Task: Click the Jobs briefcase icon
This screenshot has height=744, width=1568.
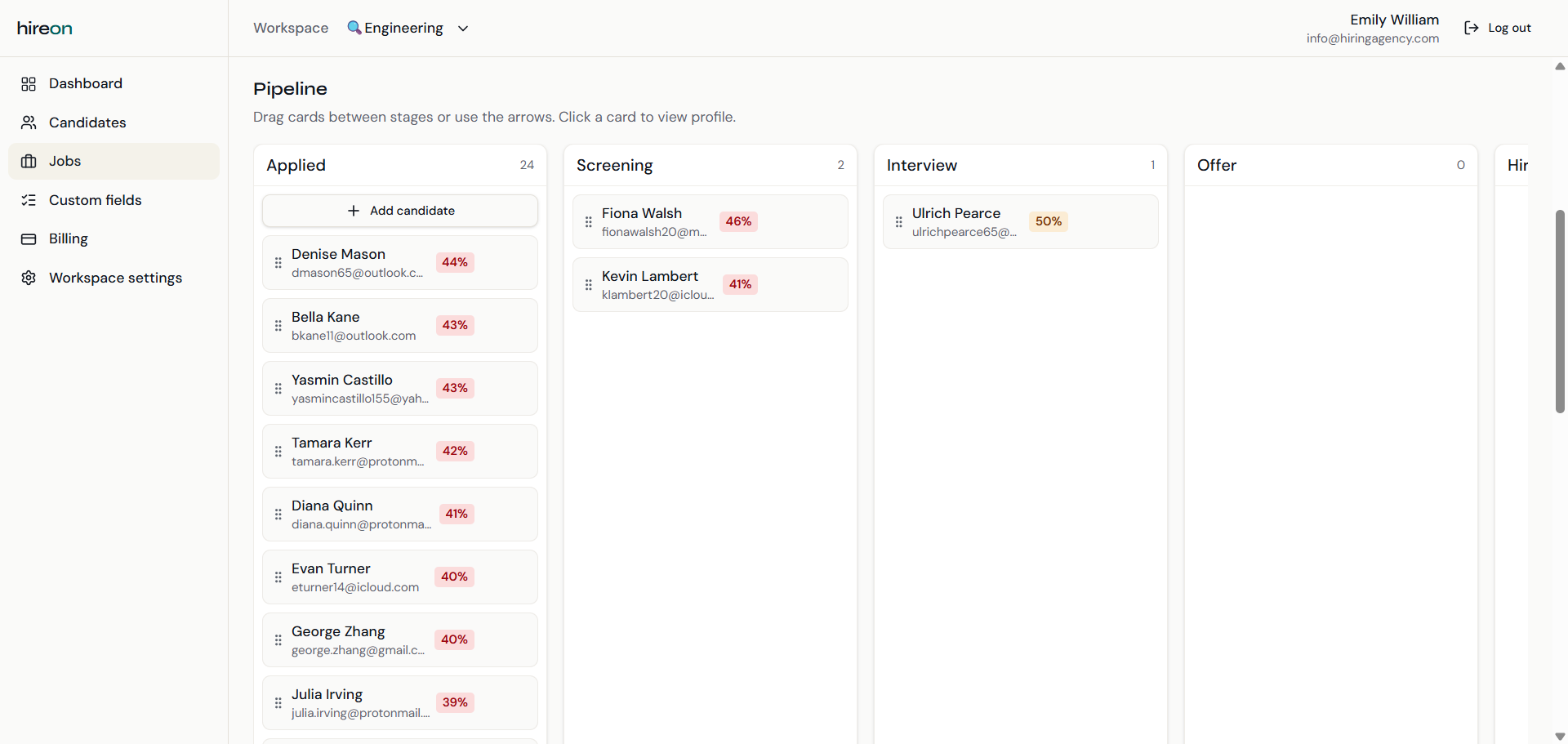Action: [x=29, y=161]
